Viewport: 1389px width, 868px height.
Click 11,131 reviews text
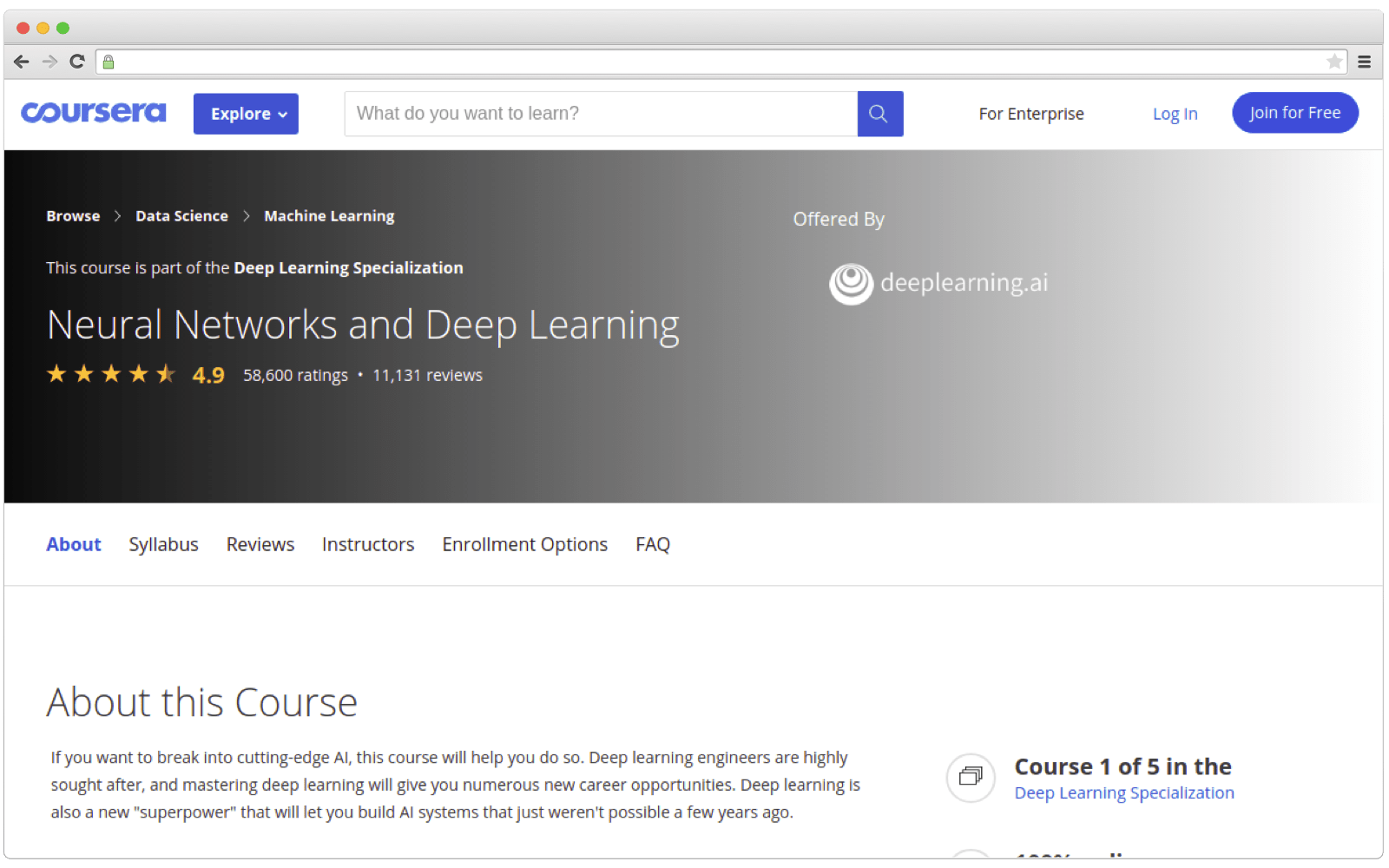pyautogui.click(x=427, y=375)
